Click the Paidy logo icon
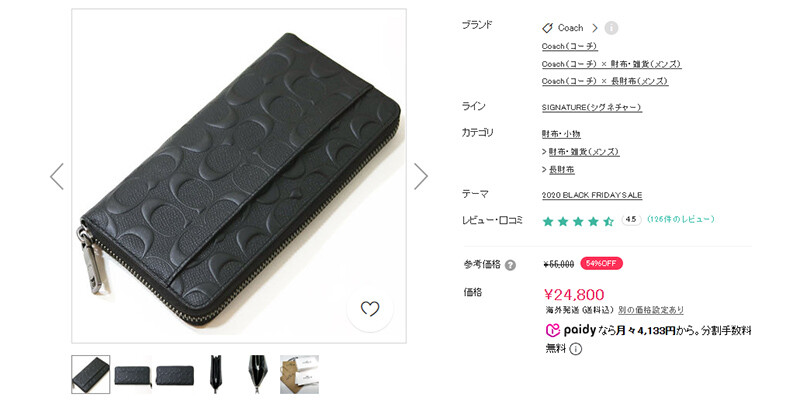The height and width of the screenshot is (404, 800). pos(553,331)
